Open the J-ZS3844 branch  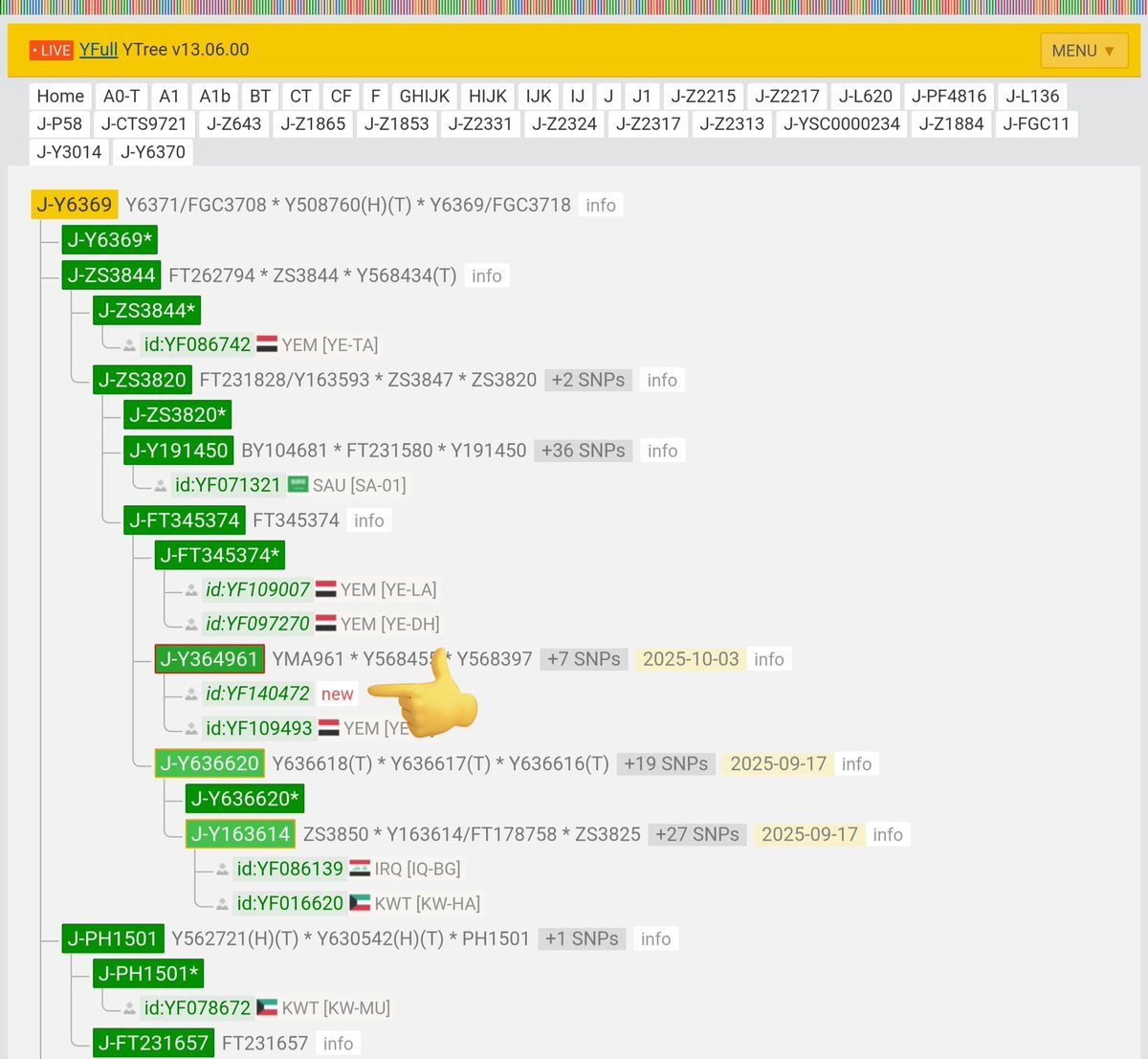(x=111, y=276)
